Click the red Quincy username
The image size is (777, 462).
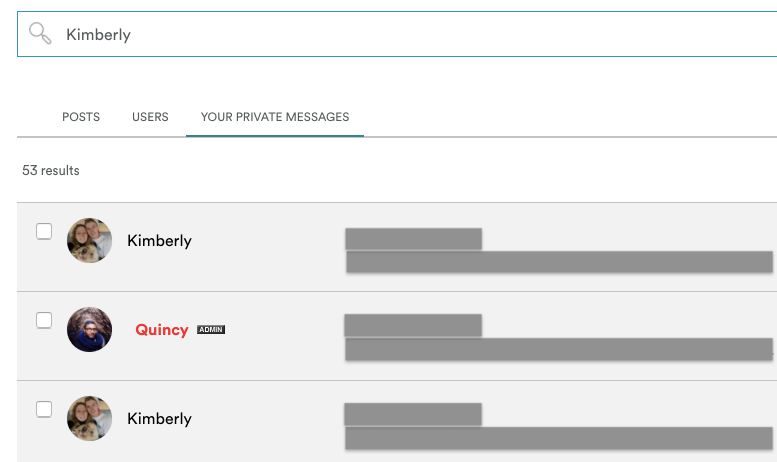162,330
